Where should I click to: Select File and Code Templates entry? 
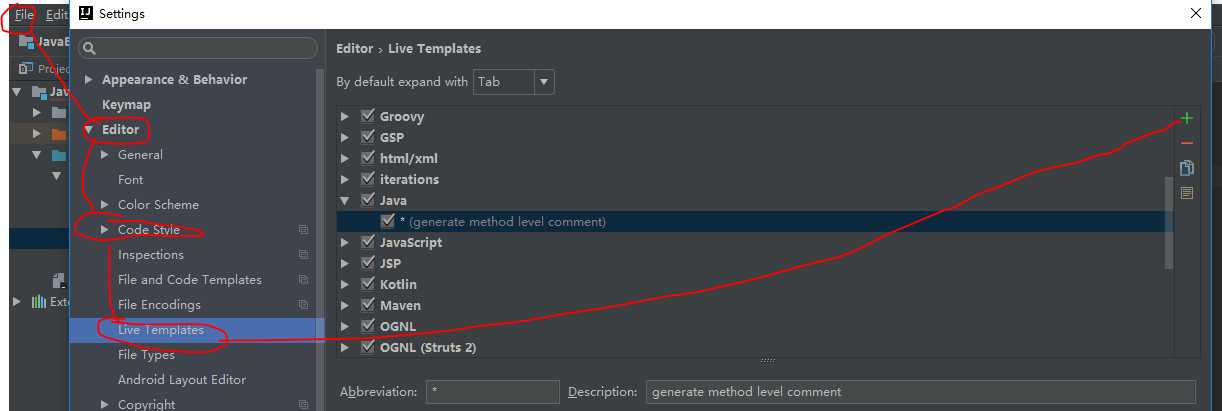coord(190,280)
